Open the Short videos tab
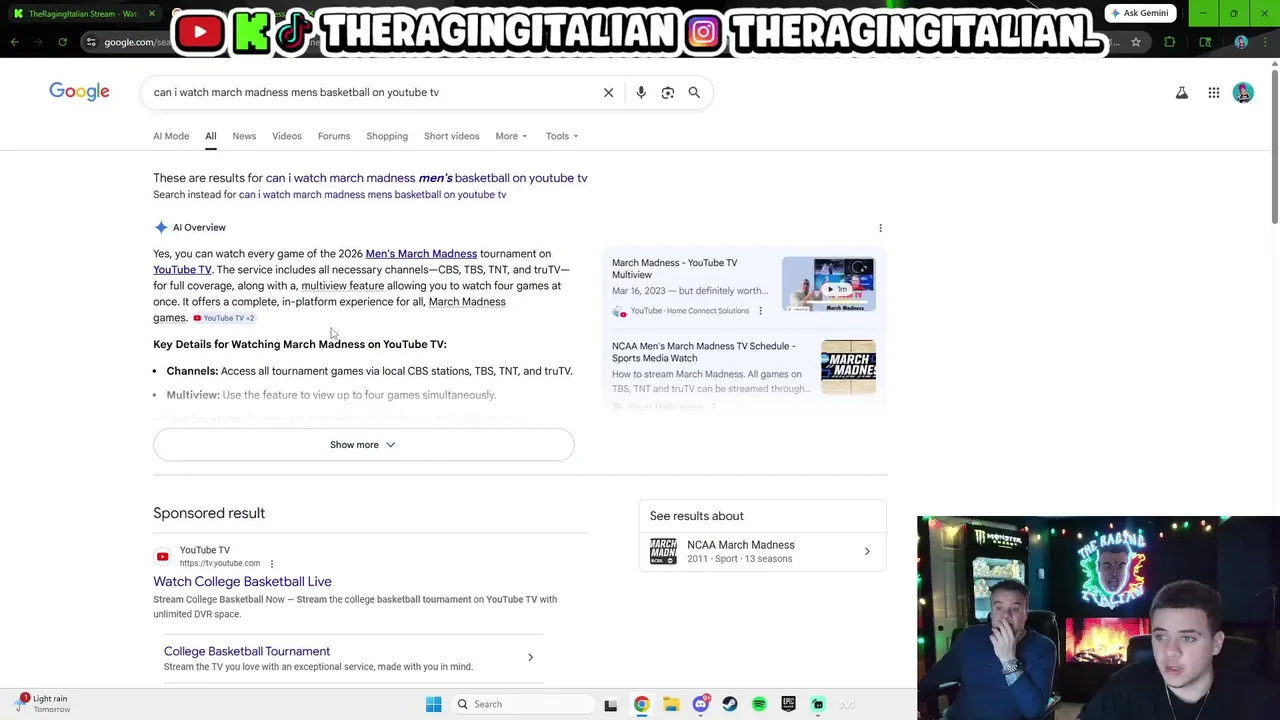Image resolution: width=1280 pixels, height=720 pixels. pyautogui.click(x=451, y=136)
